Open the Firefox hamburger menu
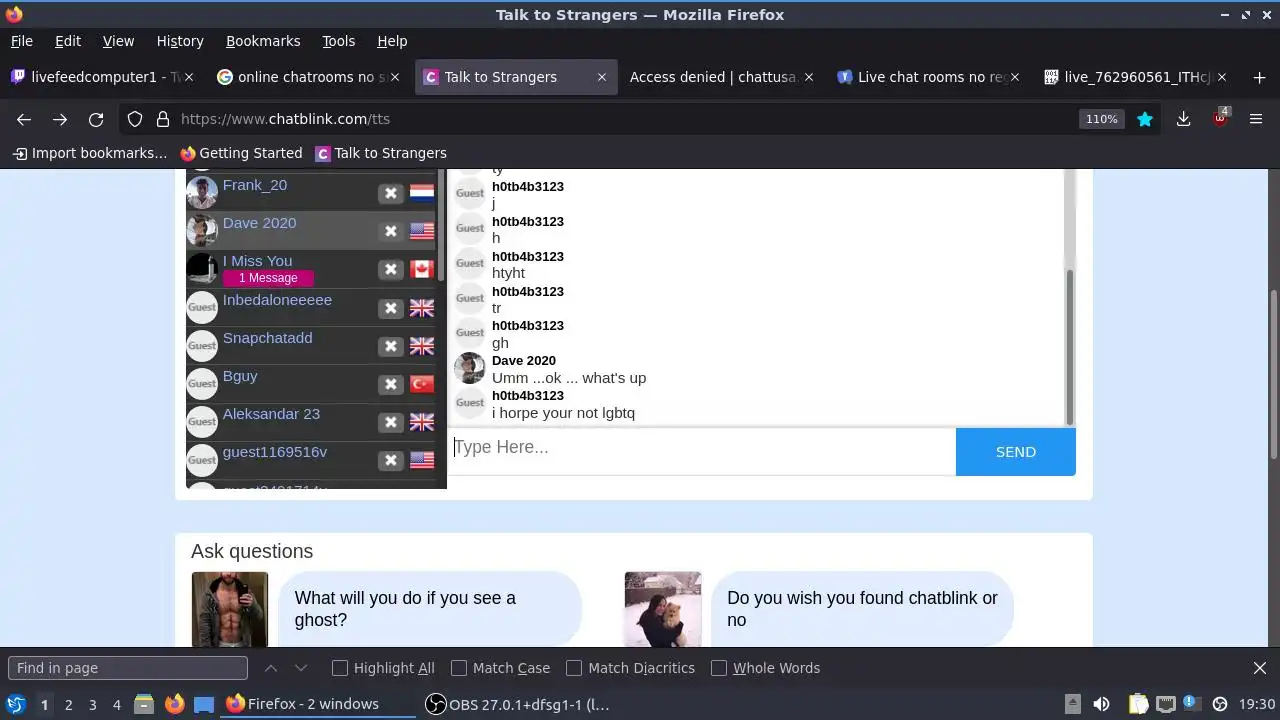Screen dimensions: 1280x720 [1256, 119]
